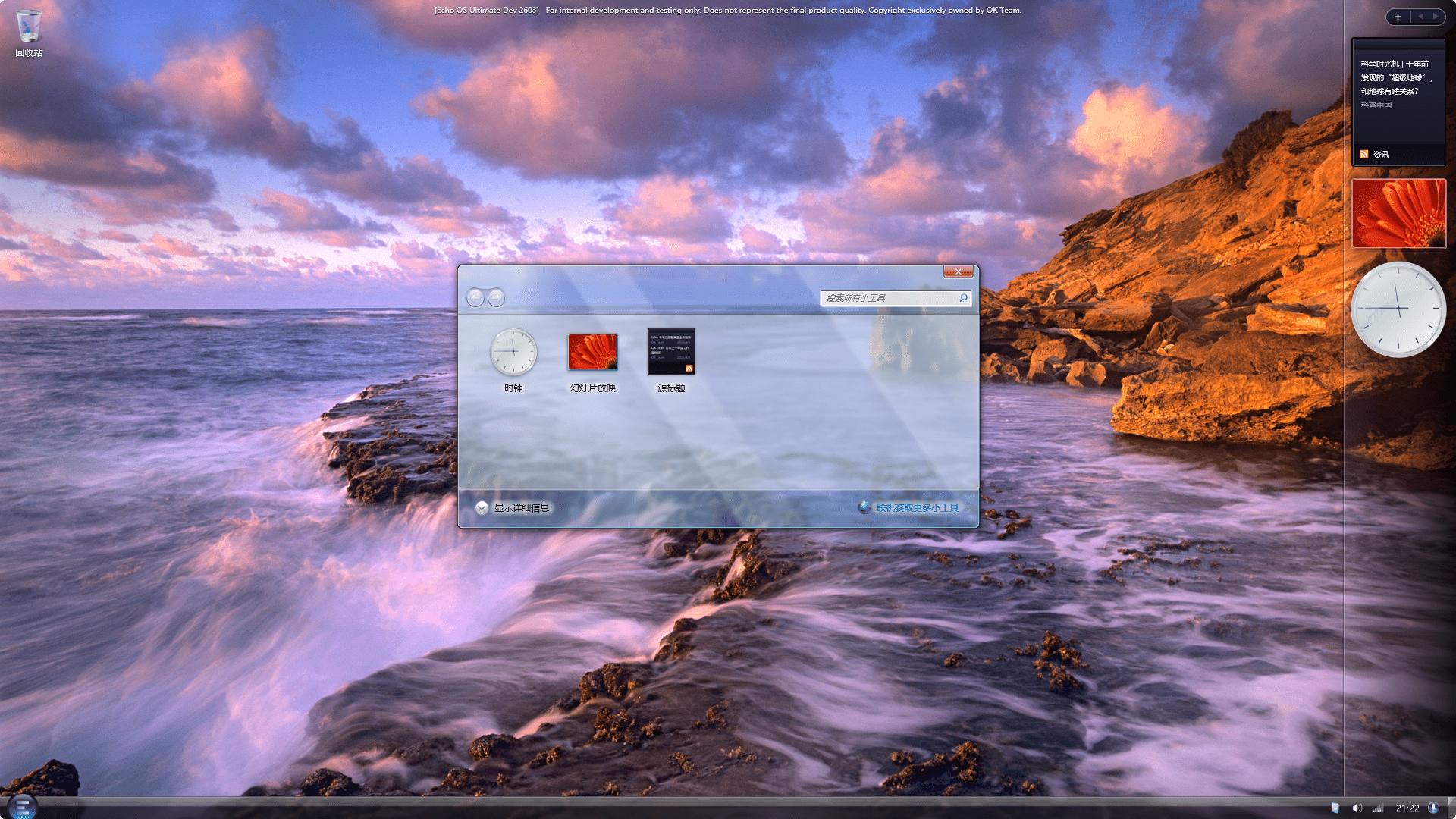Image resolution: width=1456 pixels, height=819 pixels.
Task: Click the 资讯 label on feed gadget
Action: tap(1381, 155)
